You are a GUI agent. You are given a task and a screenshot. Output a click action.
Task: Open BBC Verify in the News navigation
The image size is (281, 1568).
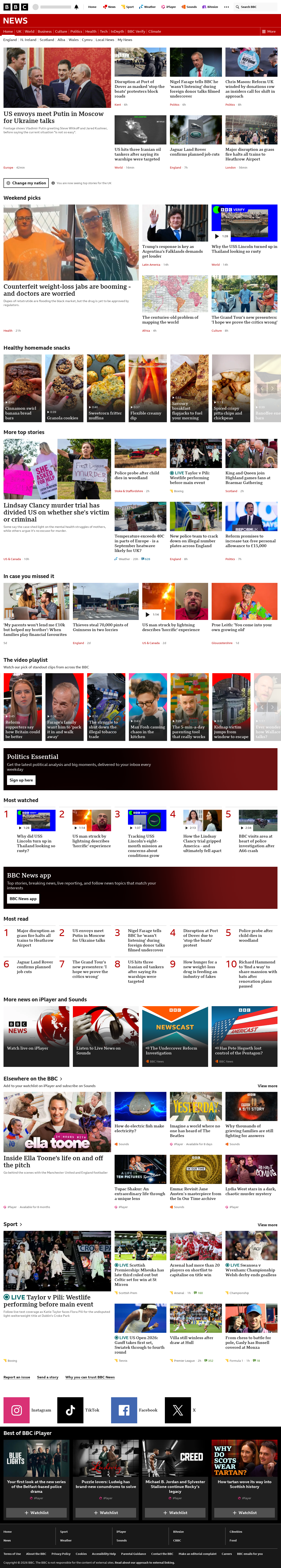(x=136, y=31)
